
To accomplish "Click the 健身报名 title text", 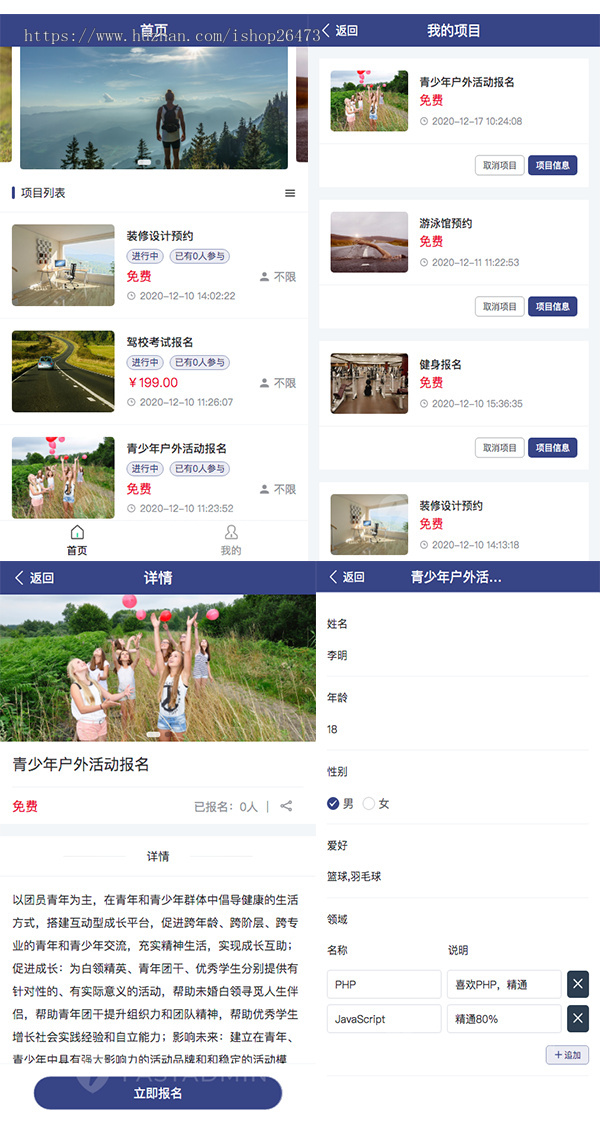I will coord(441,365).
